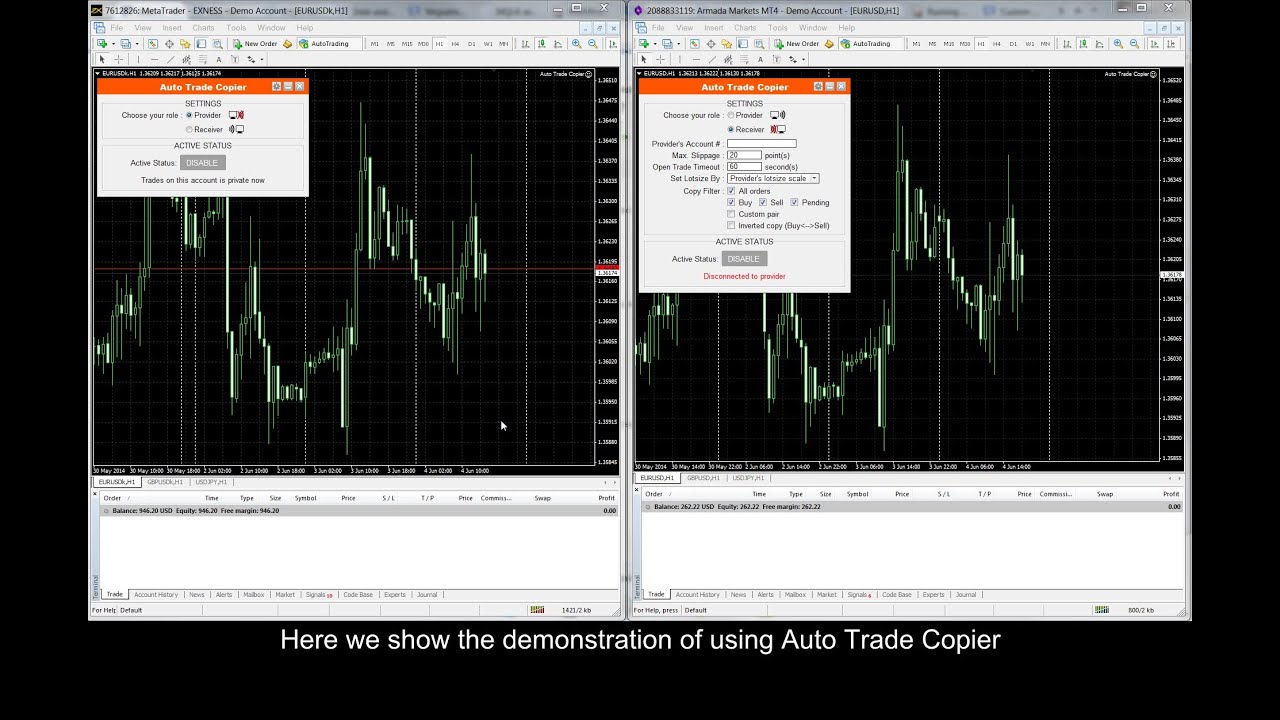Select the trendline tool in the Armada window
This screenshot has height=720, width=1280.
pyautogui.click(x=712, y=59)
